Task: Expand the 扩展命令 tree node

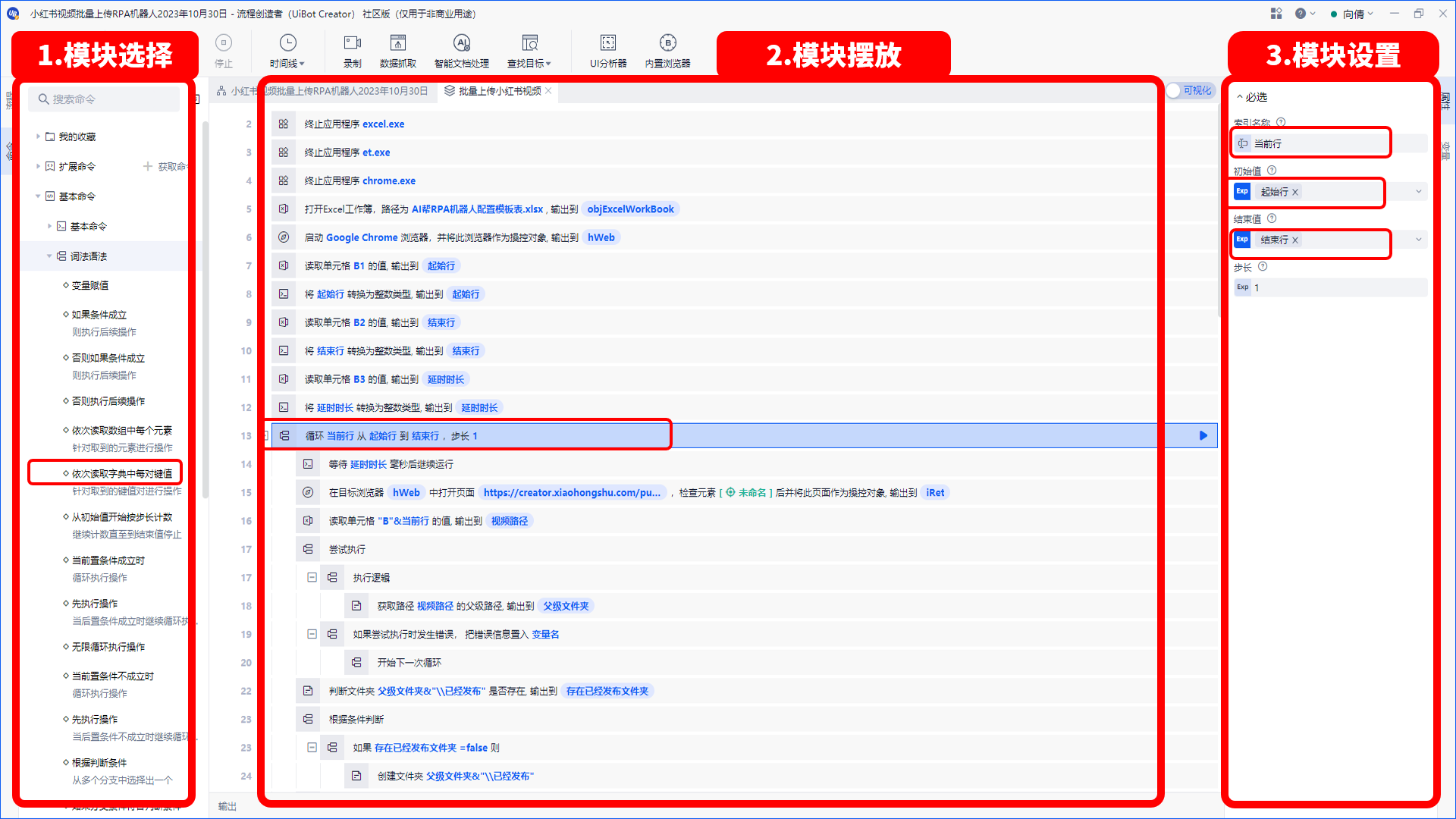Action: (38, 166)
